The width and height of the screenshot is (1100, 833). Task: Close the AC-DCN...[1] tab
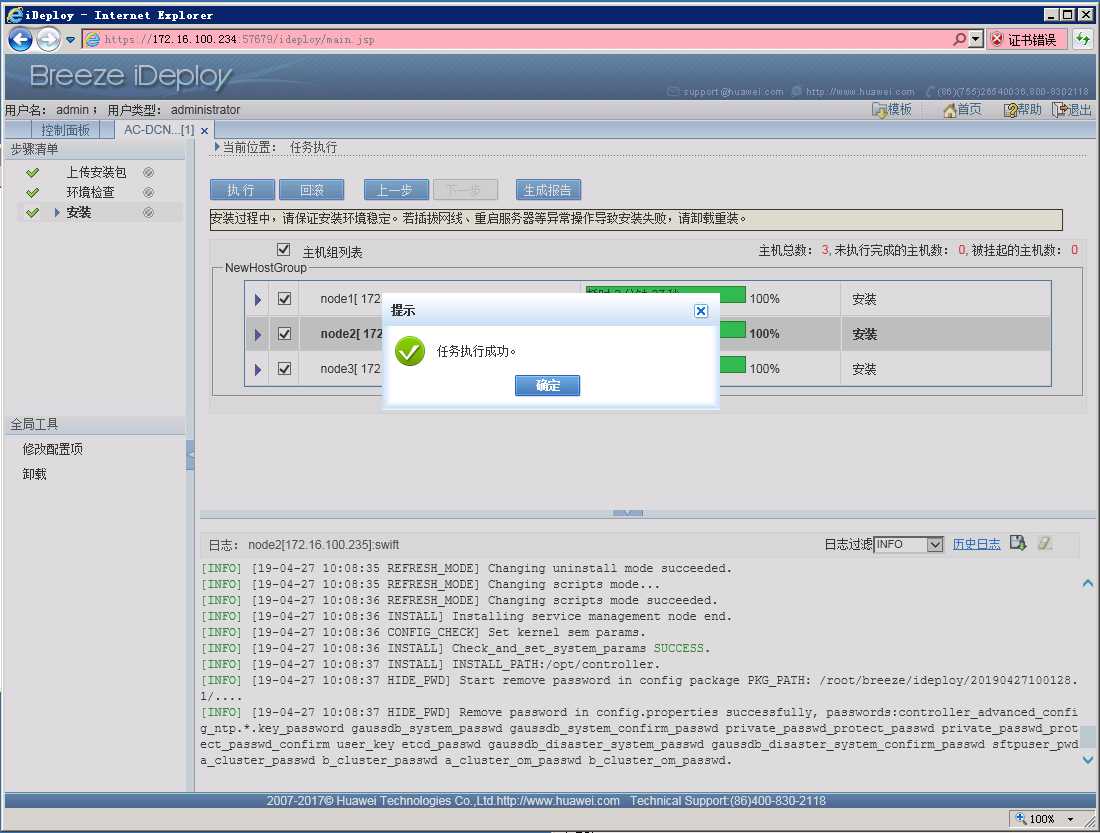tap(204, 131)
